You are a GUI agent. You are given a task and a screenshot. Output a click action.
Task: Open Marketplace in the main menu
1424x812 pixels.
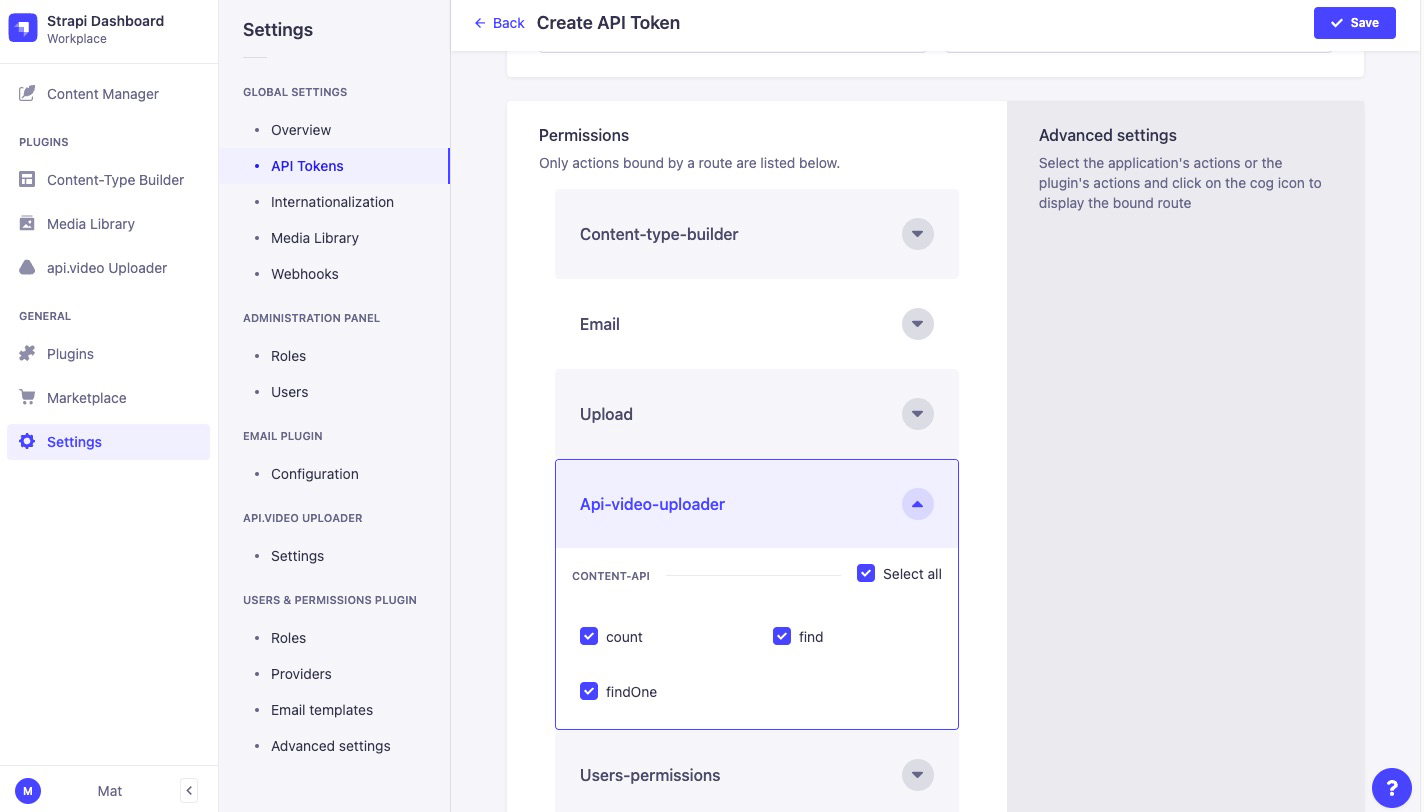108,398
